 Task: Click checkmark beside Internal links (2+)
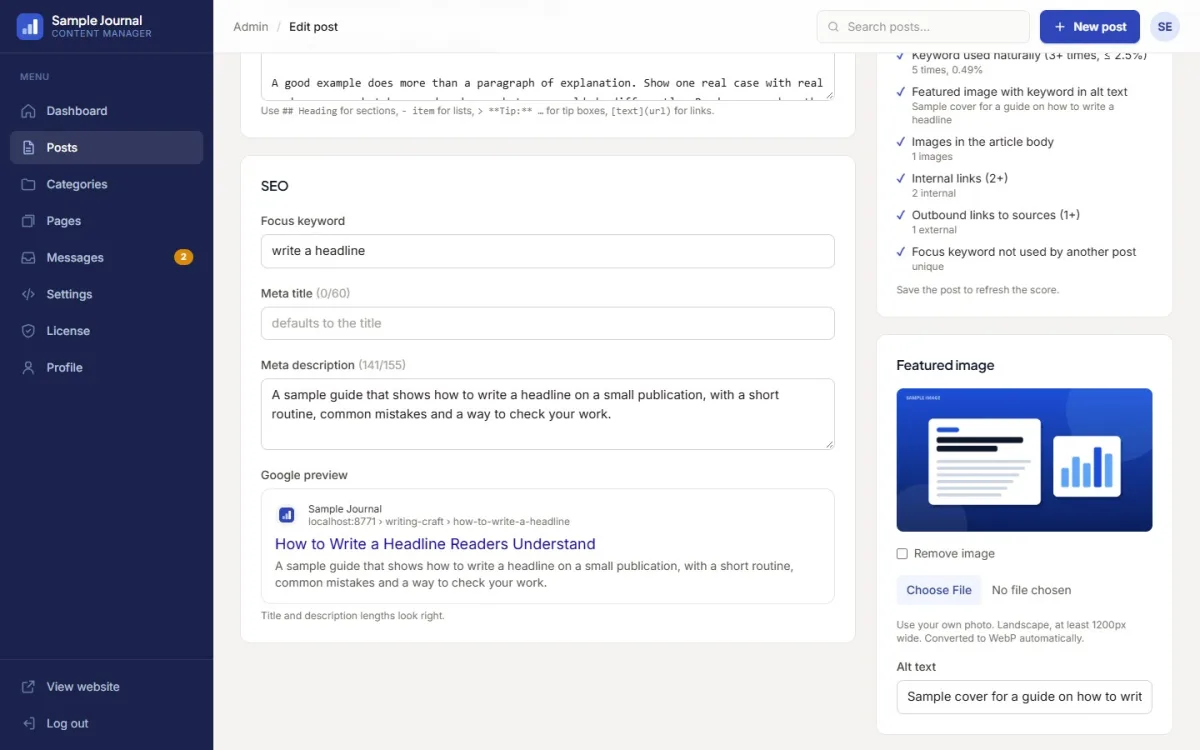tap(901, 179)
